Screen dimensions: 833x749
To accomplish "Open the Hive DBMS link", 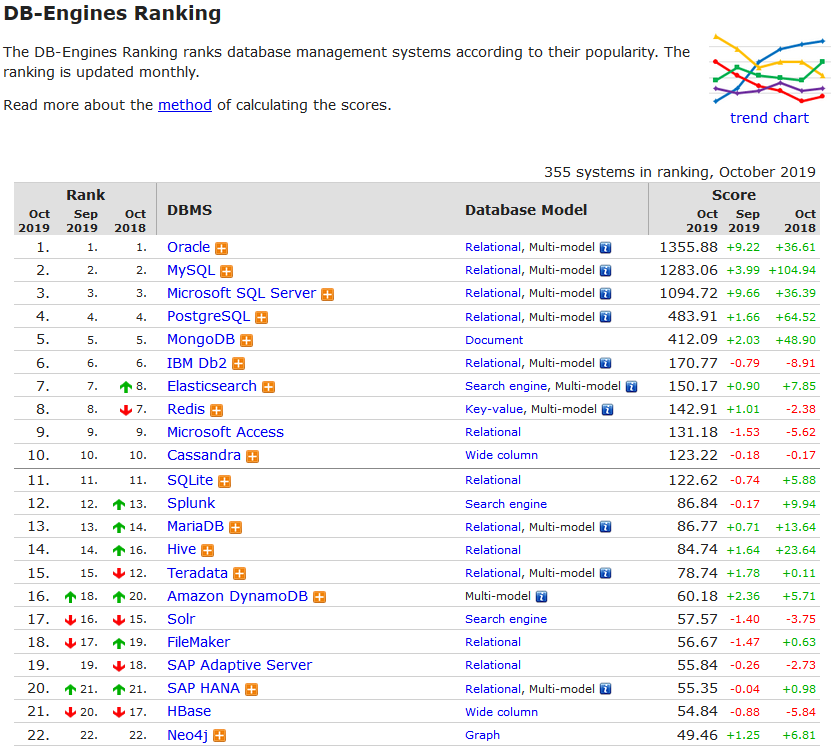I will tap(182, 549).
